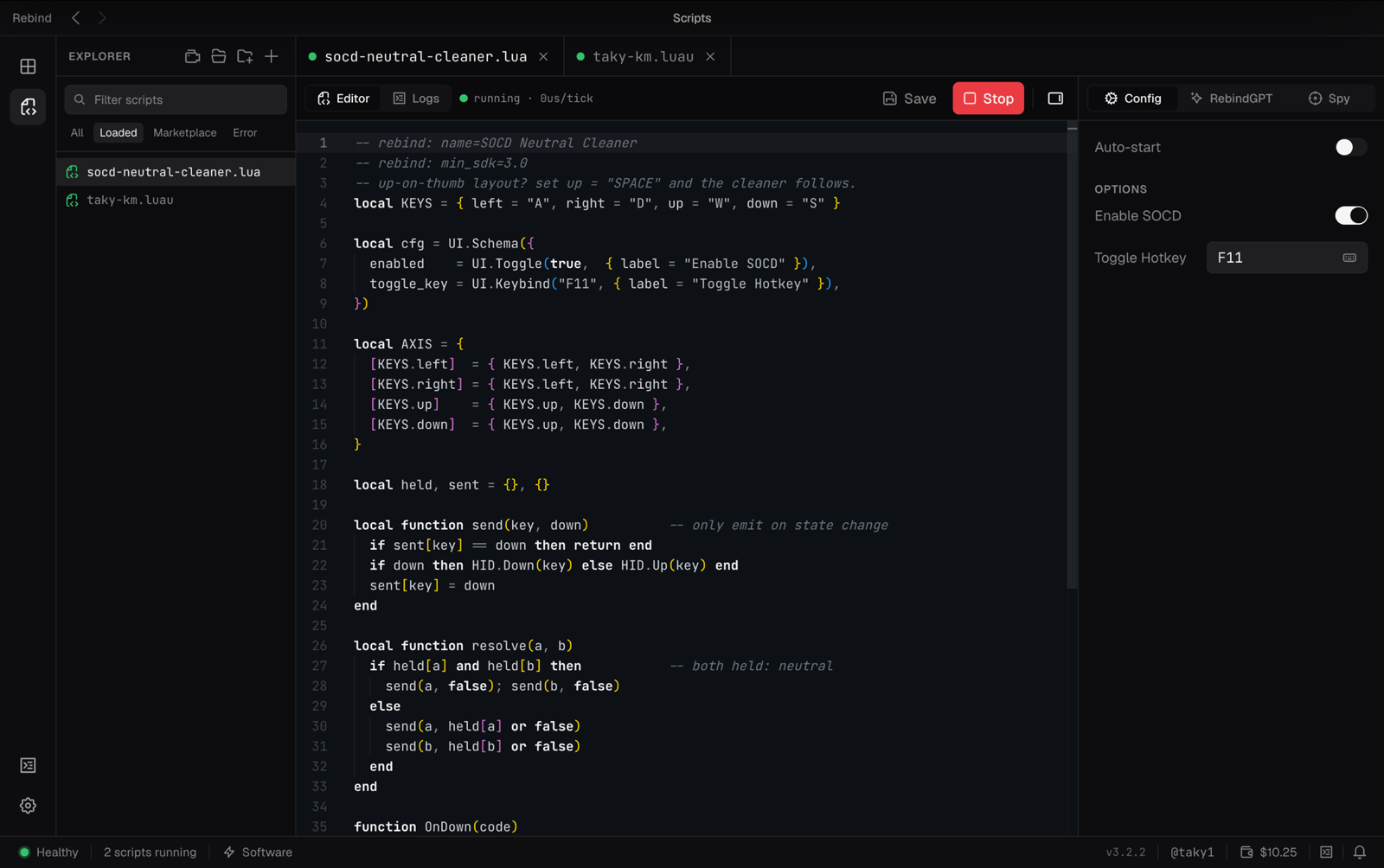Screen dimensions: 1384x868
Task: Navigate forward with the right arrow
Action: pos(102,17)
